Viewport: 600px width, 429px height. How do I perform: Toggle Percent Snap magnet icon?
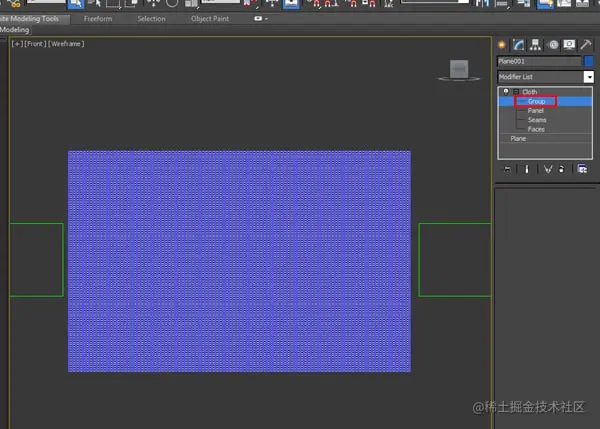(x=353, y=4)
